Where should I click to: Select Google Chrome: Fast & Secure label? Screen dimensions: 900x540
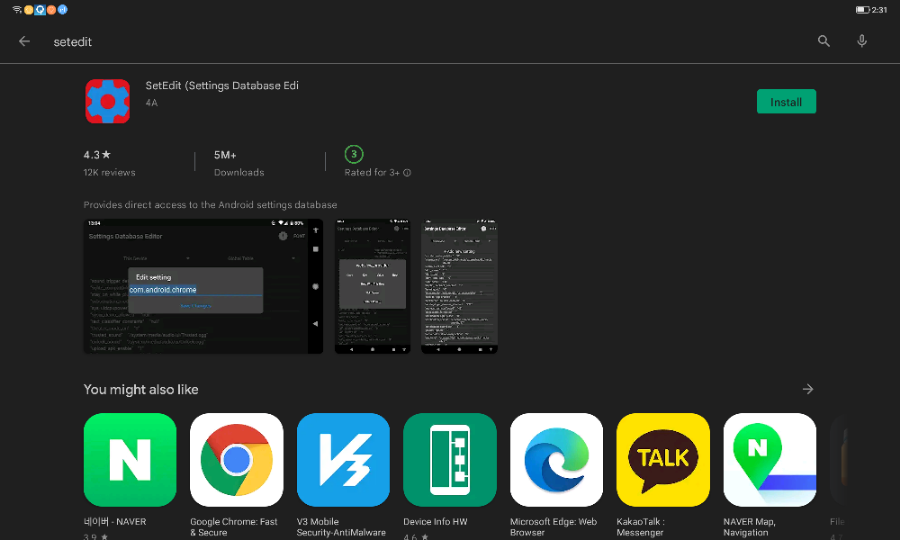(234, 527)
